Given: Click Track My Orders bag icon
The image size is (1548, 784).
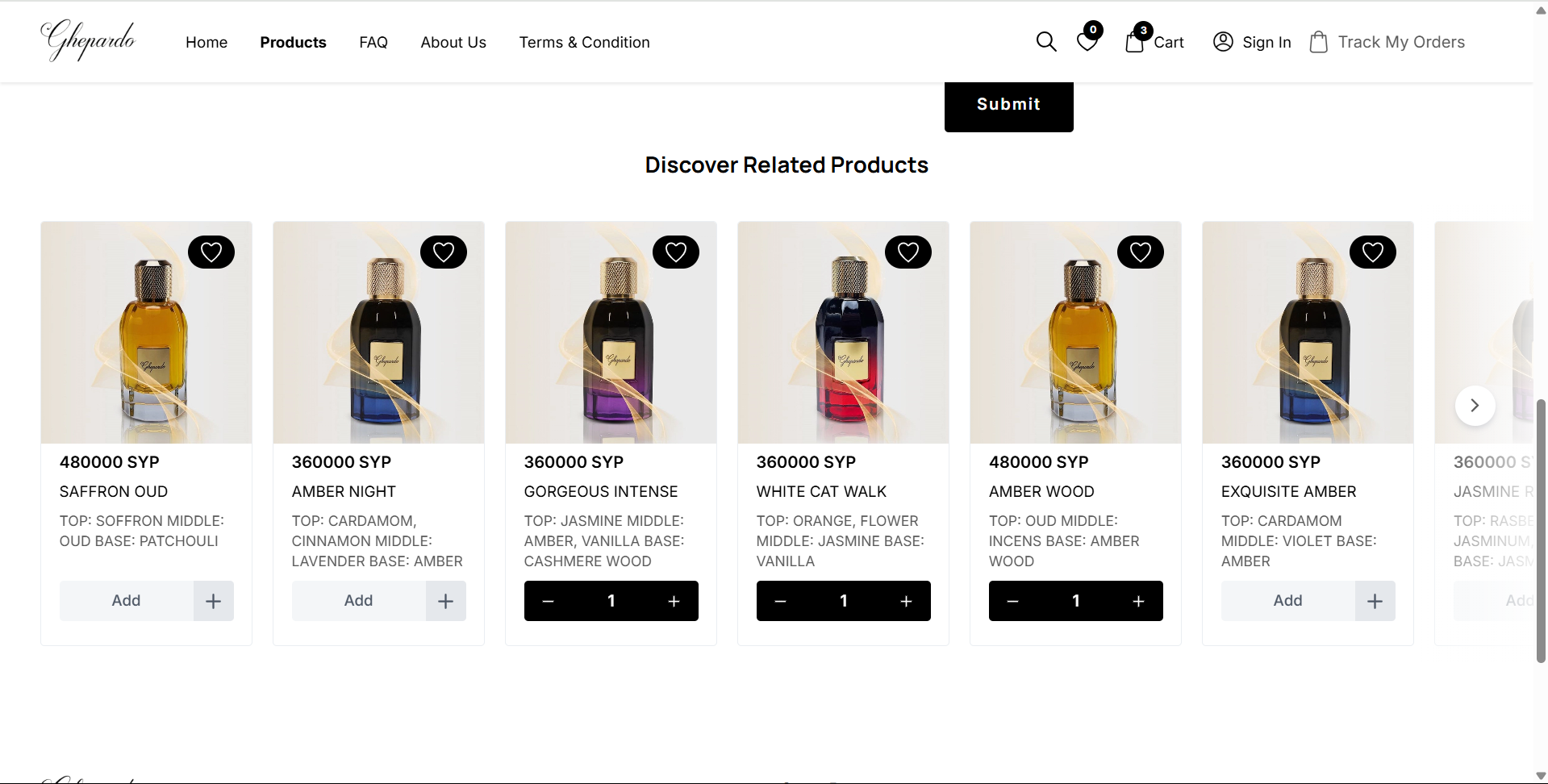Looking at the screenshot, I should tap(1319, 42).
